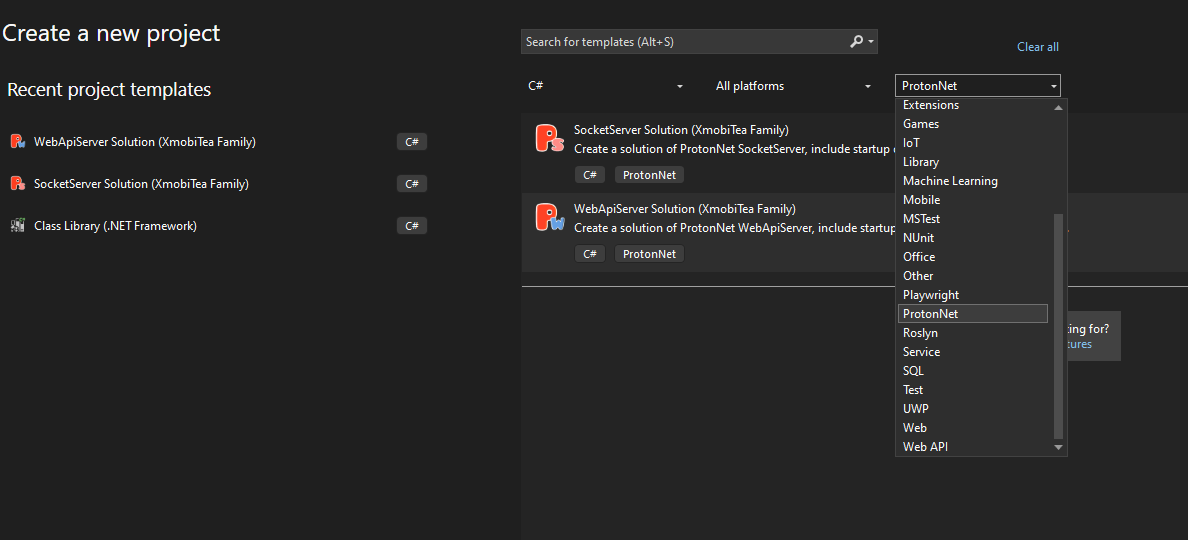Select SocketServer Solution result title
1188x540 pixels.
pyautogui.click(x=681, y=130)
